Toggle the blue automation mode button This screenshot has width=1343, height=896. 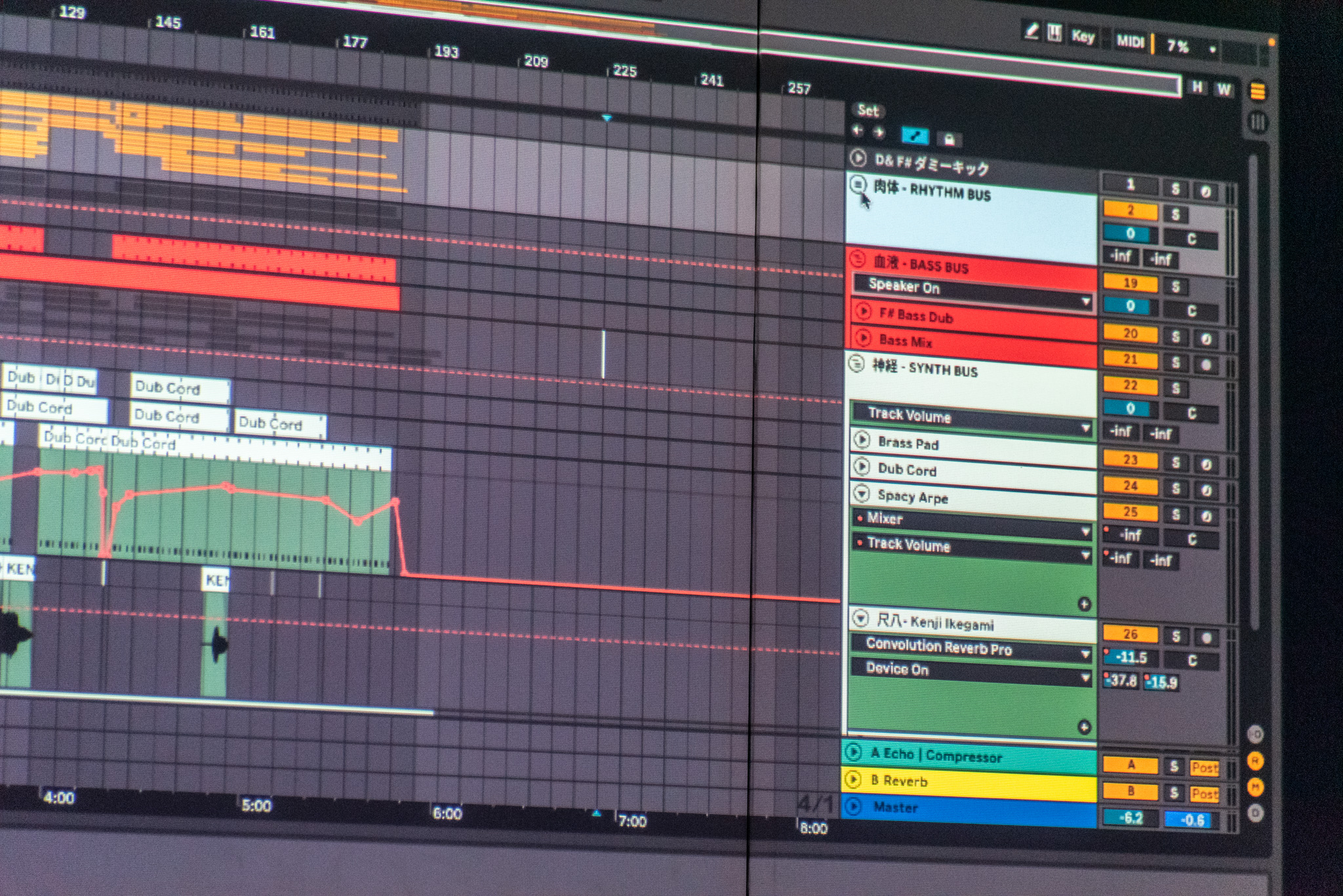[x=915, y=136]
